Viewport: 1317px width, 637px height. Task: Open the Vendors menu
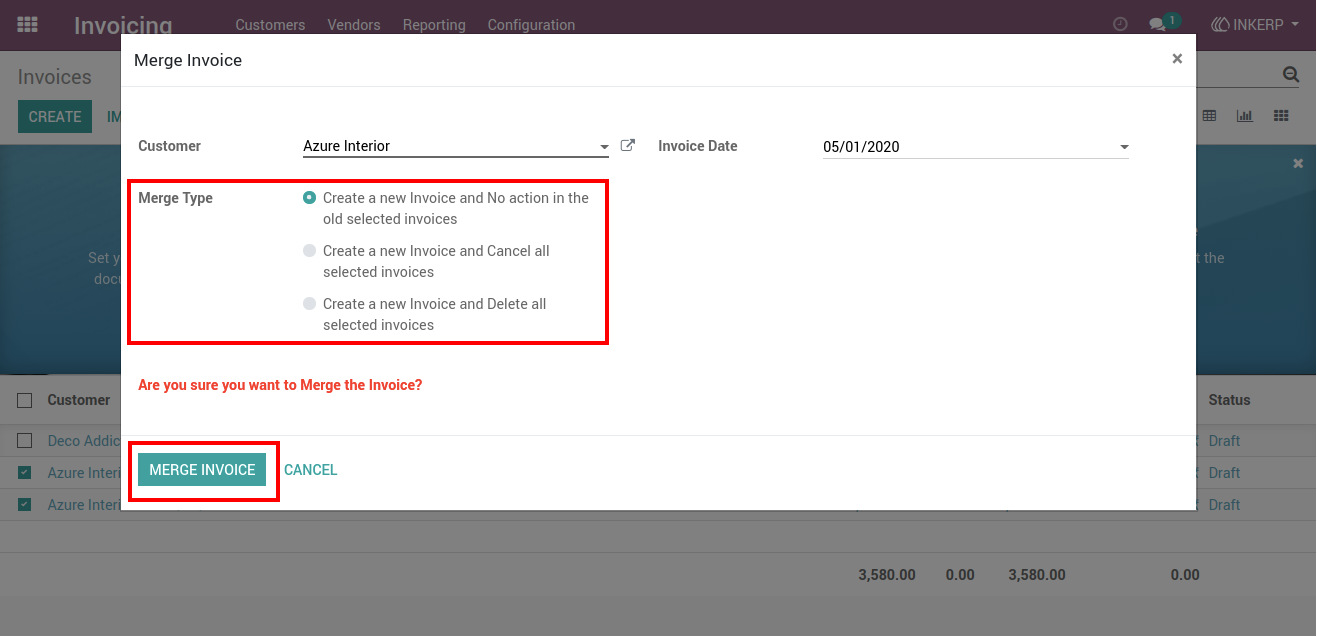point(354,25)
